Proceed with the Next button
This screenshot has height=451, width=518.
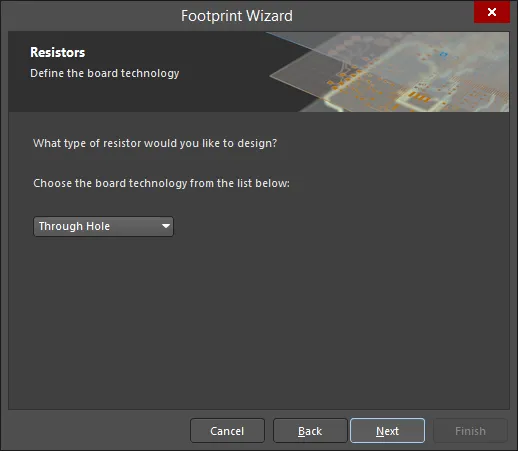click(x=387, y=431)
